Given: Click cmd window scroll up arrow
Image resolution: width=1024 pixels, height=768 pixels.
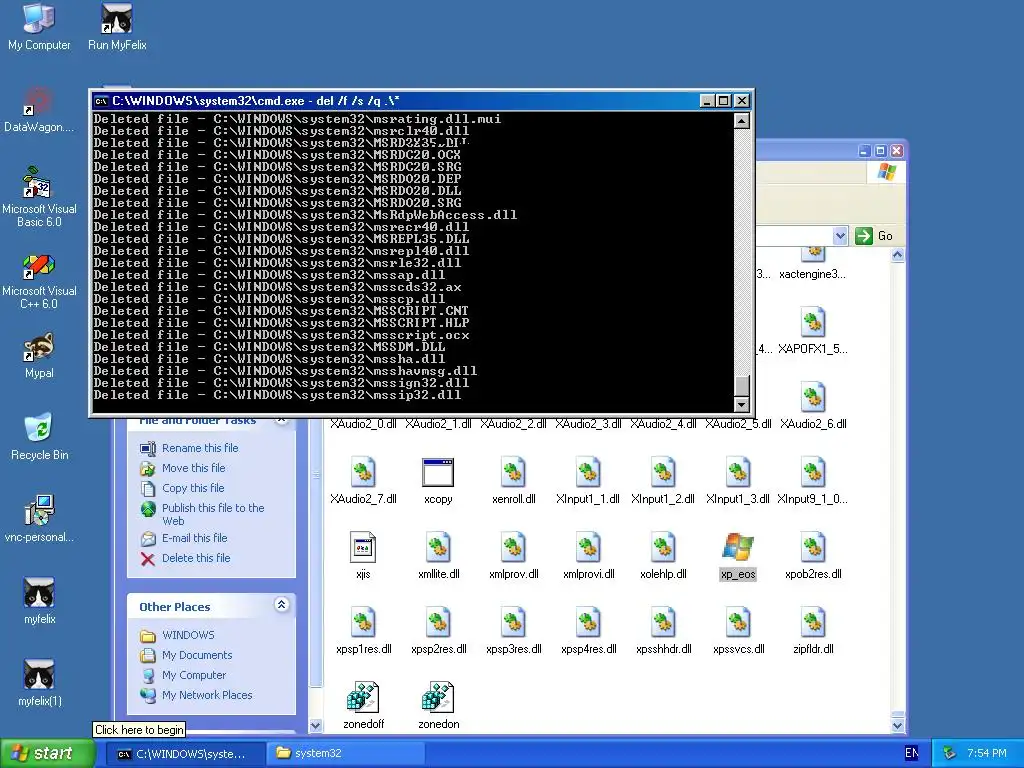Looking at the screenshot, I should 741,121.
